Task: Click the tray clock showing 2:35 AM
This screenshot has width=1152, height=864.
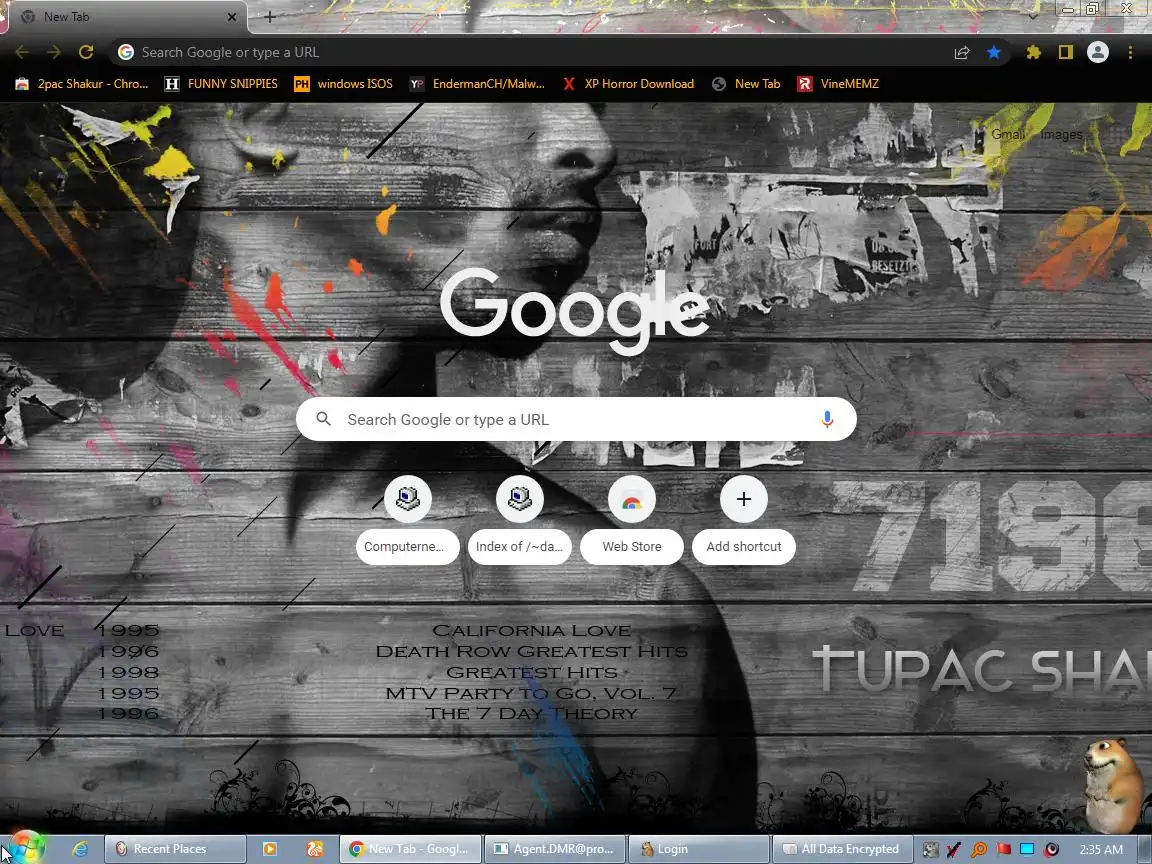Action: tap(1101, 850)
